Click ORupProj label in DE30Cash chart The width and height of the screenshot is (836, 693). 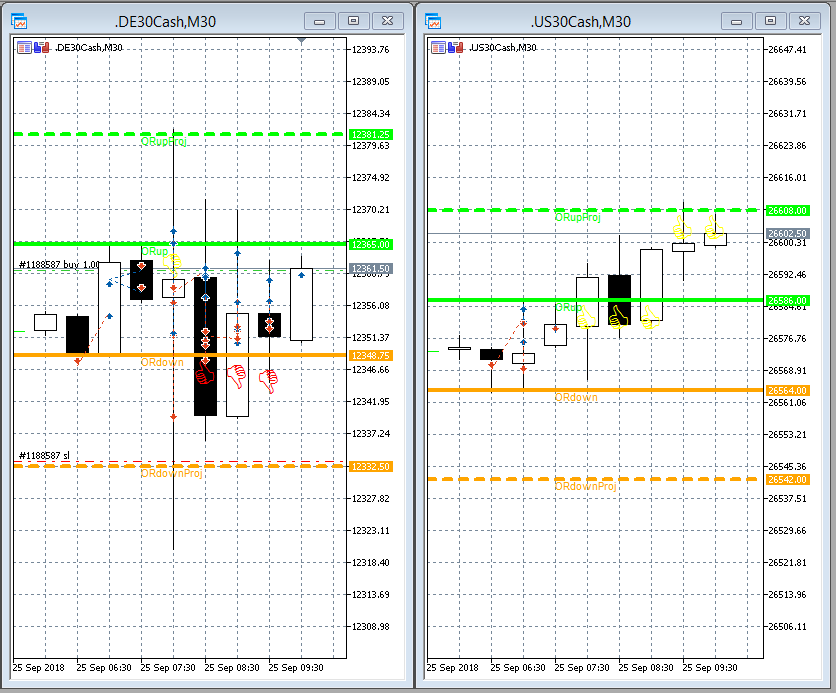(164, 141)
